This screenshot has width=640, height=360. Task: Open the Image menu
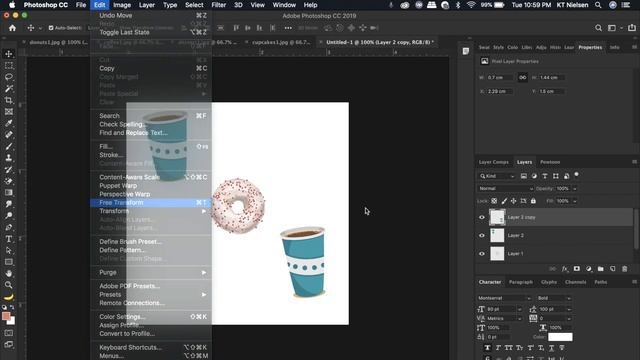(122, 5)
